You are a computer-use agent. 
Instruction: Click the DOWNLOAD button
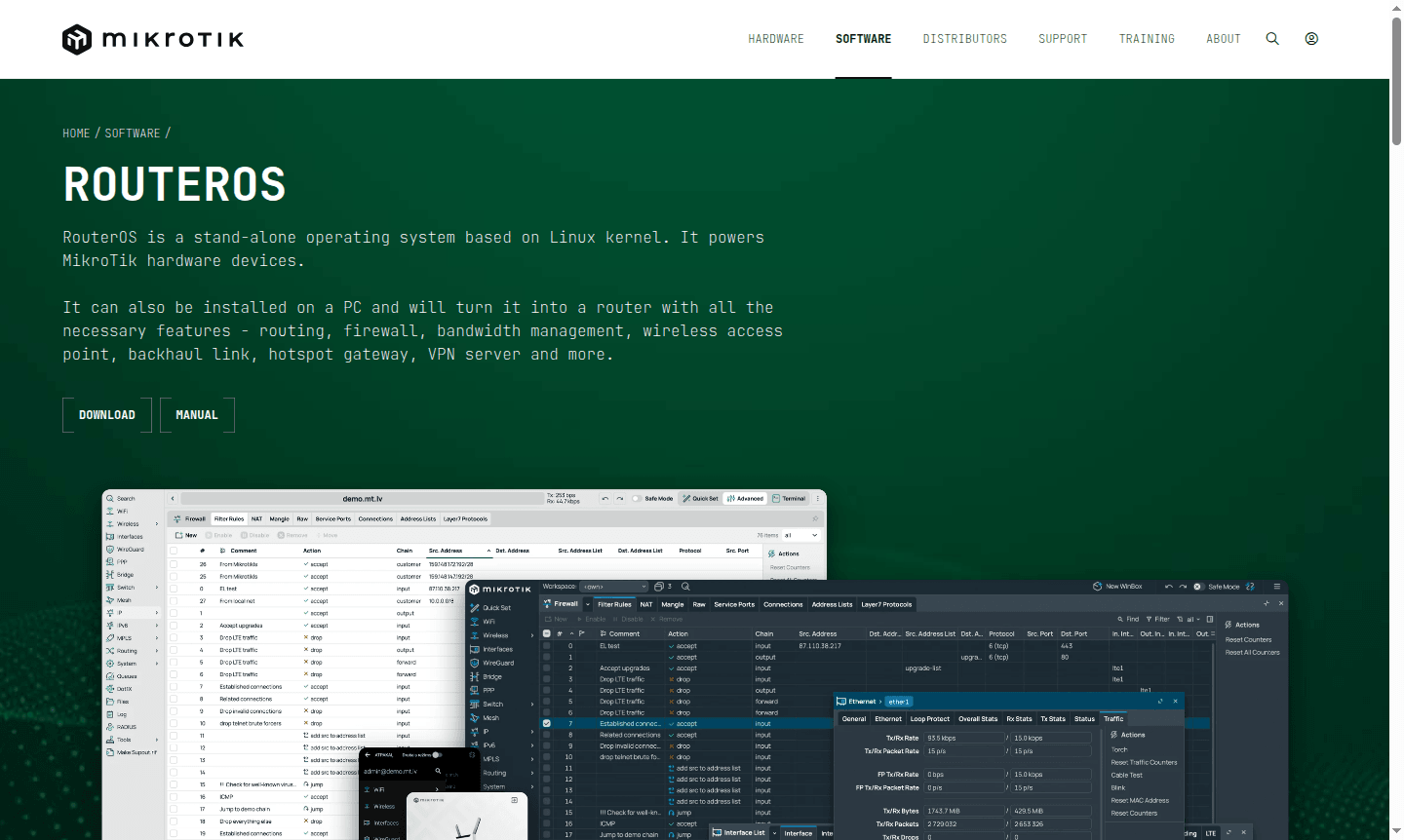click(x=106, y=414)
